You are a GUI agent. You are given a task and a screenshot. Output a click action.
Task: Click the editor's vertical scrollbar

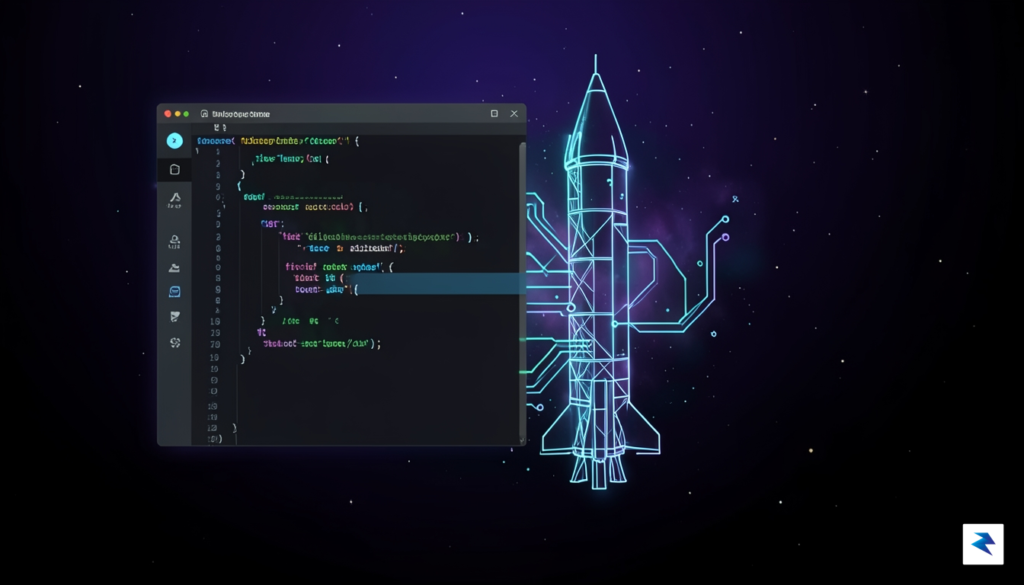pos(522,291)
